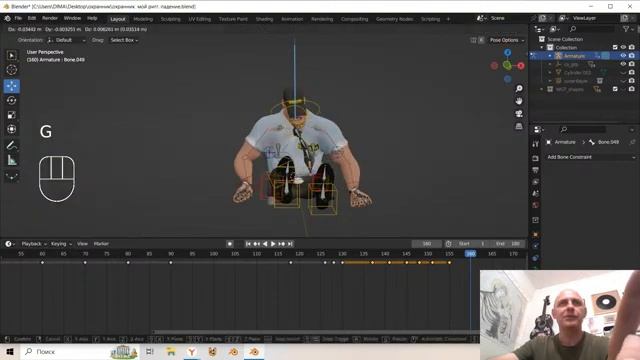Open the File menu
Image resolution: width=640 pixels, height=360 pixels.
(x=18, y=18)
